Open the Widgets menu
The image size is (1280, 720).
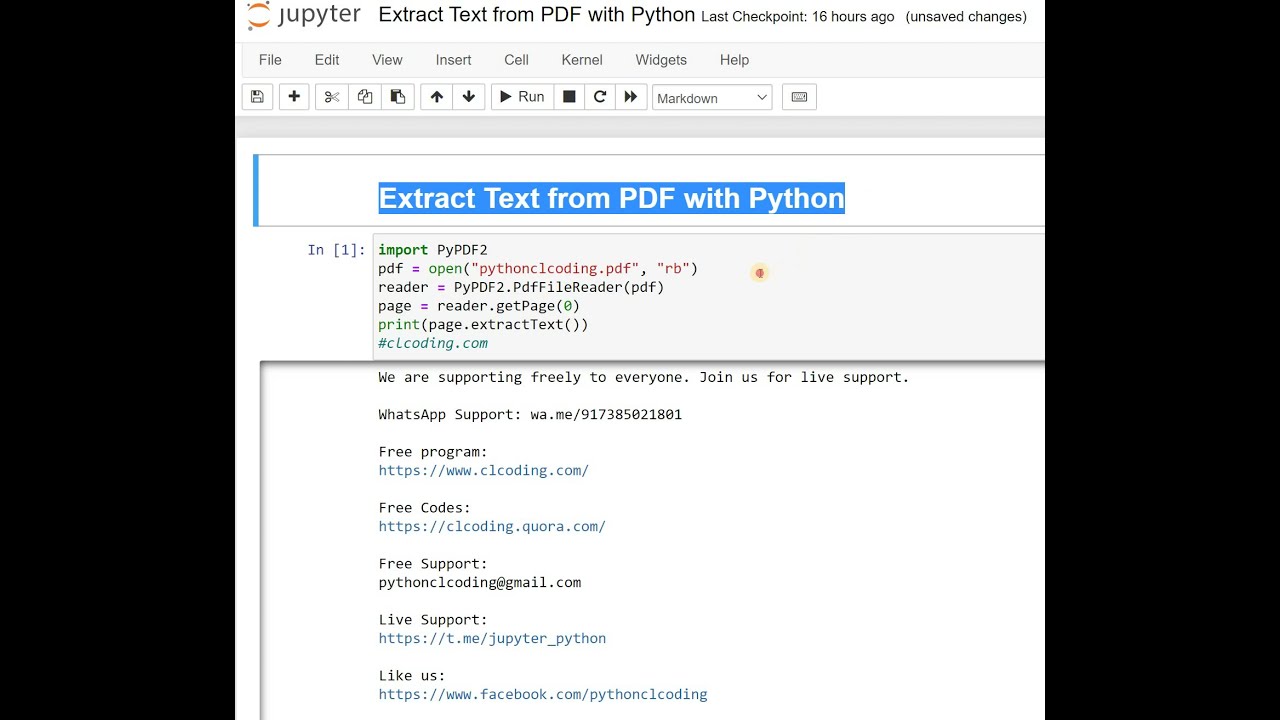point(661,60)
